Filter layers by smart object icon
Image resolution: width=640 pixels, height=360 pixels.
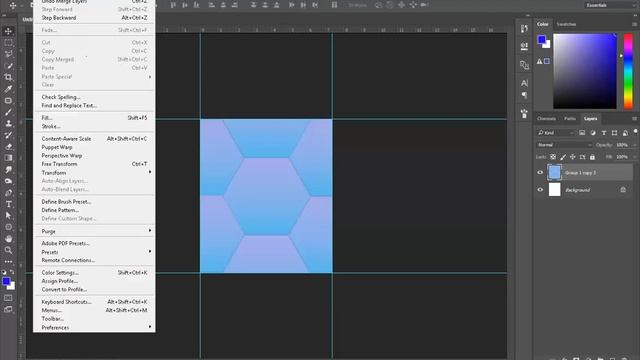point(625,133)
